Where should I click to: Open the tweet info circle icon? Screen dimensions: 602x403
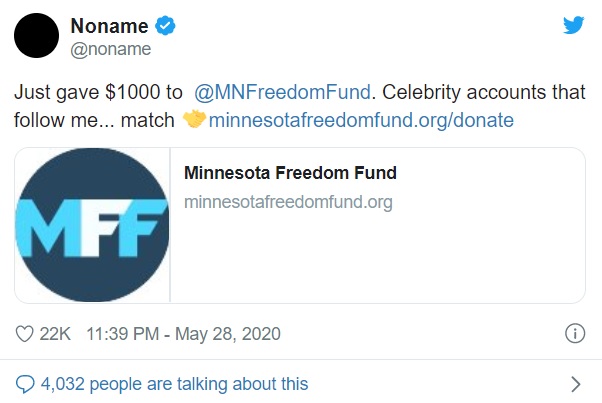[x=575, y=334]
